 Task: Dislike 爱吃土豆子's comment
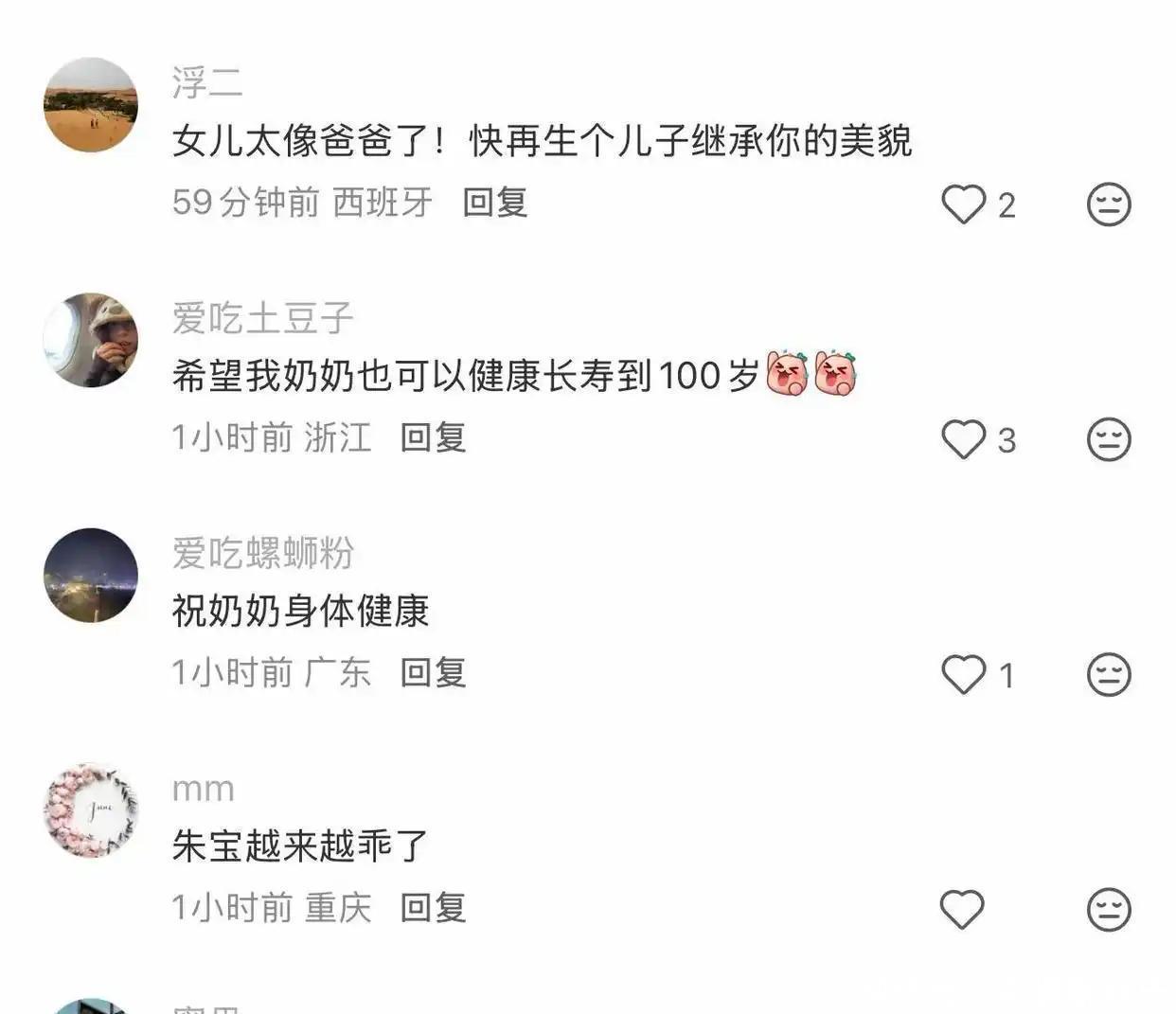pos(1109,439)
